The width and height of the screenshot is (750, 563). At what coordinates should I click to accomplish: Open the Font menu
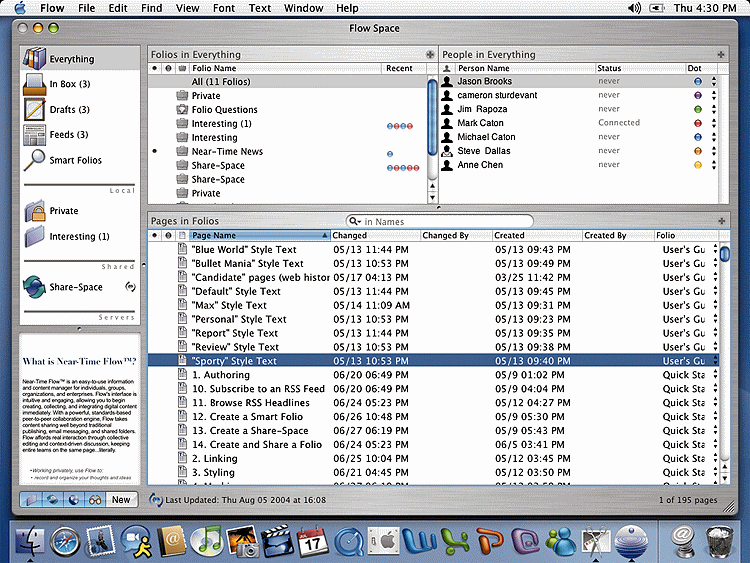tap(224, 8)
